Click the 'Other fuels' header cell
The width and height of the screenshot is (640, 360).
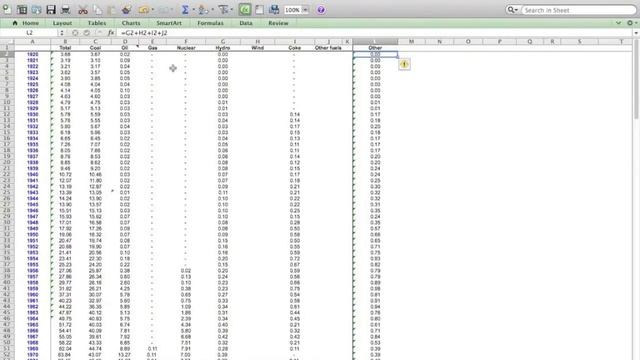point(328,48)
